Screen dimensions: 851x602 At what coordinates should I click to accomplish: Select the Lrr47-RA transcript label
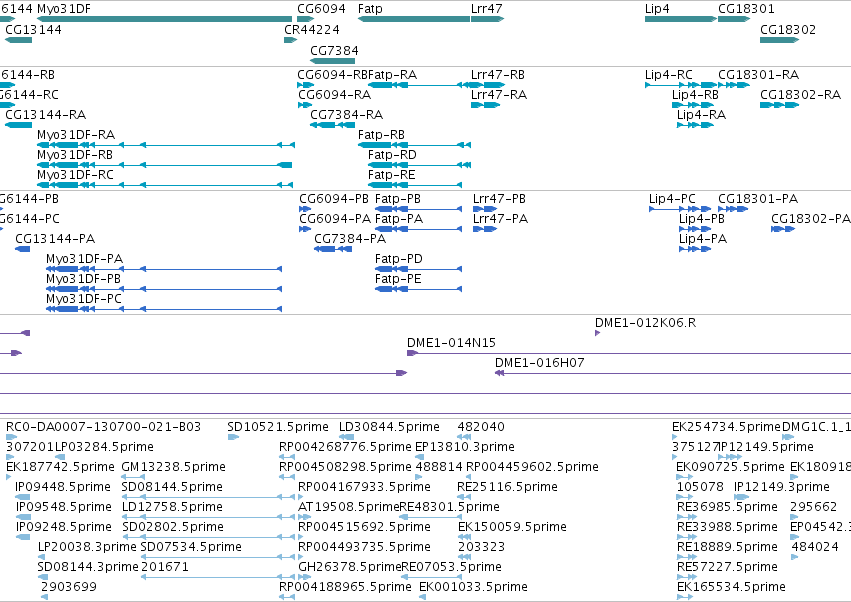(x=499, y=95)
